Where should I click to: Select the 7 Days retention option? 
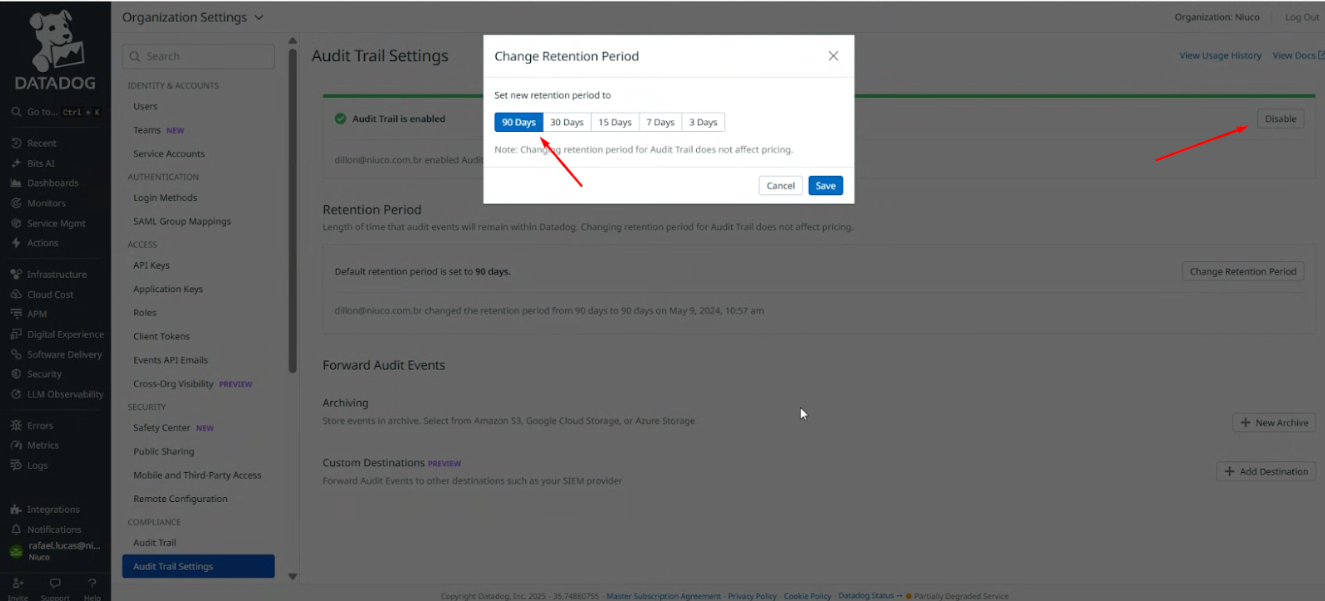[660, 122]
